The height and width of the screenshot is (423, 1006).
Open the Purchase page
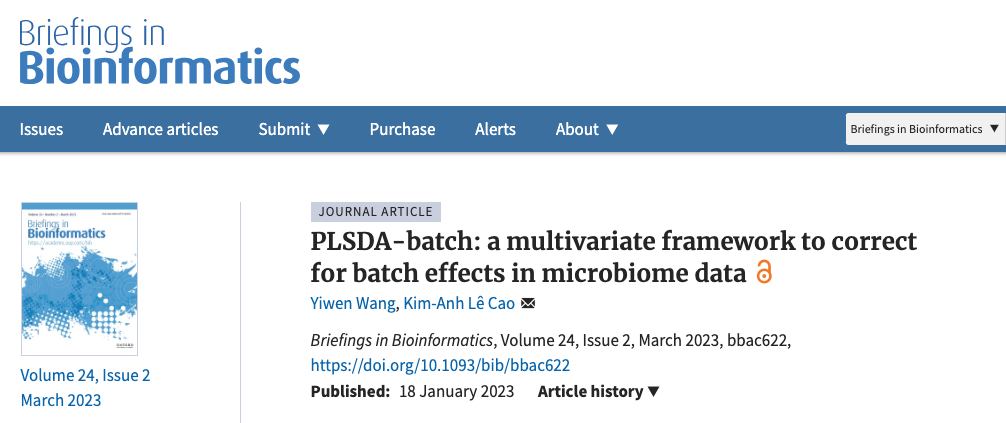click(402, 129)
